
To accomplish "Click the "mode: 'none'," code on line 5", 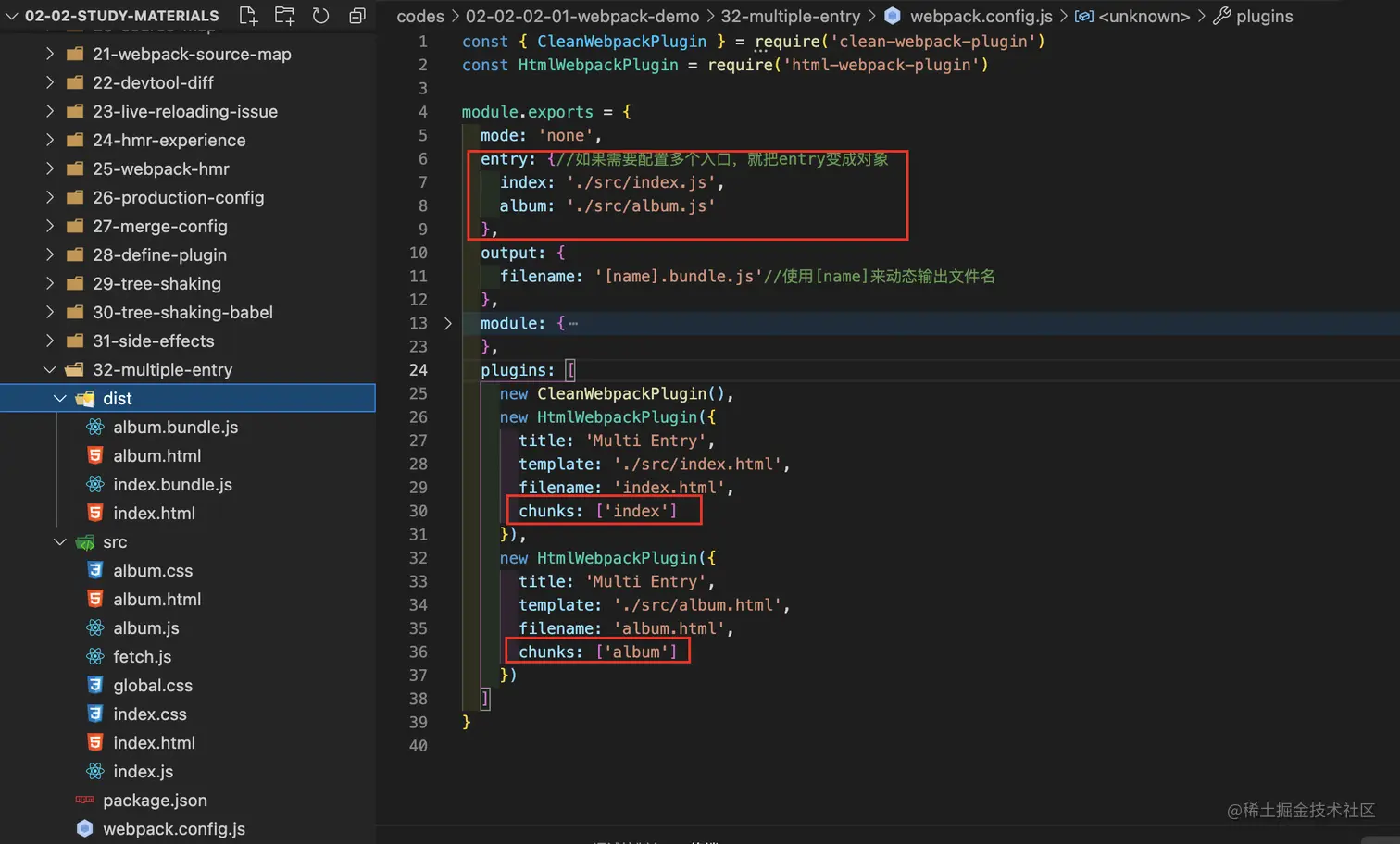I will 542,135.
